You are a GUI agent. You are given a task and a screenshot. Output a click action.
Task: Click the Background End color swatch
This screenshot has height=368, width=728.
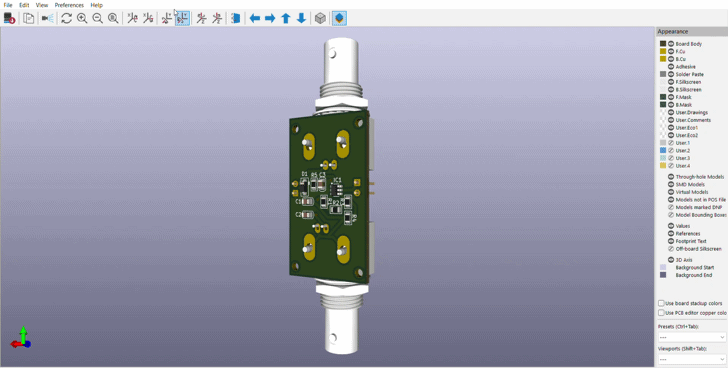tap(663, 275)
